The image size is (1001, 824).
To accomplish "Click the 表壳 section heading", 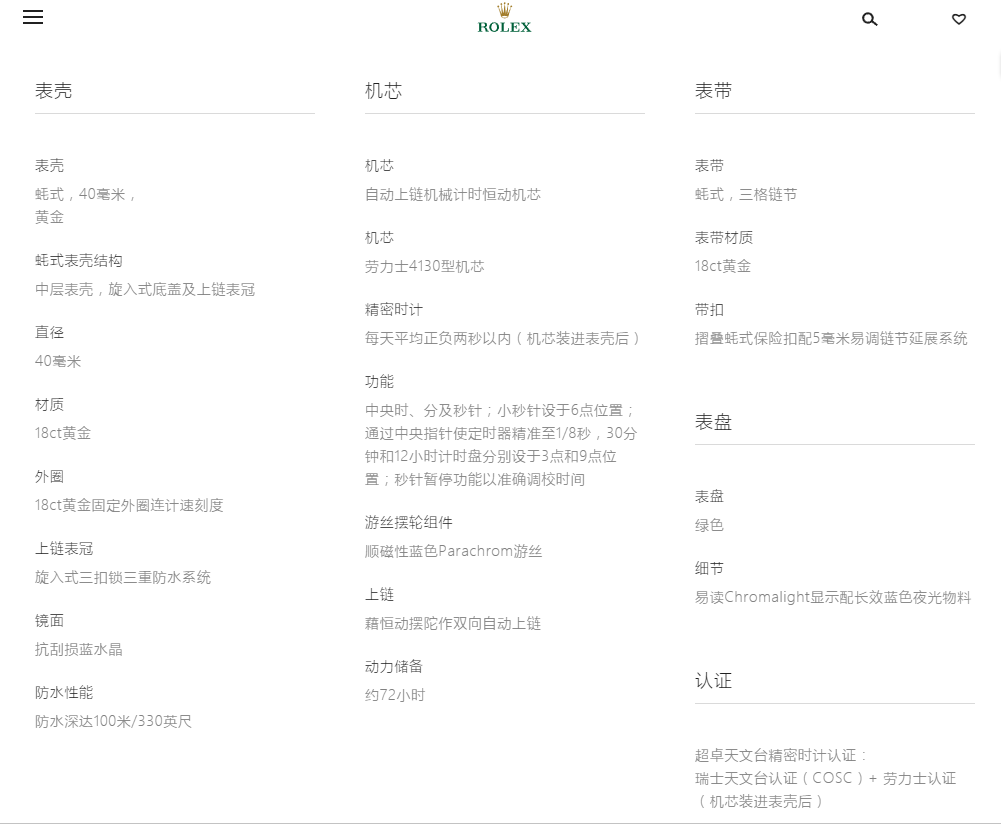I will 54,91.
